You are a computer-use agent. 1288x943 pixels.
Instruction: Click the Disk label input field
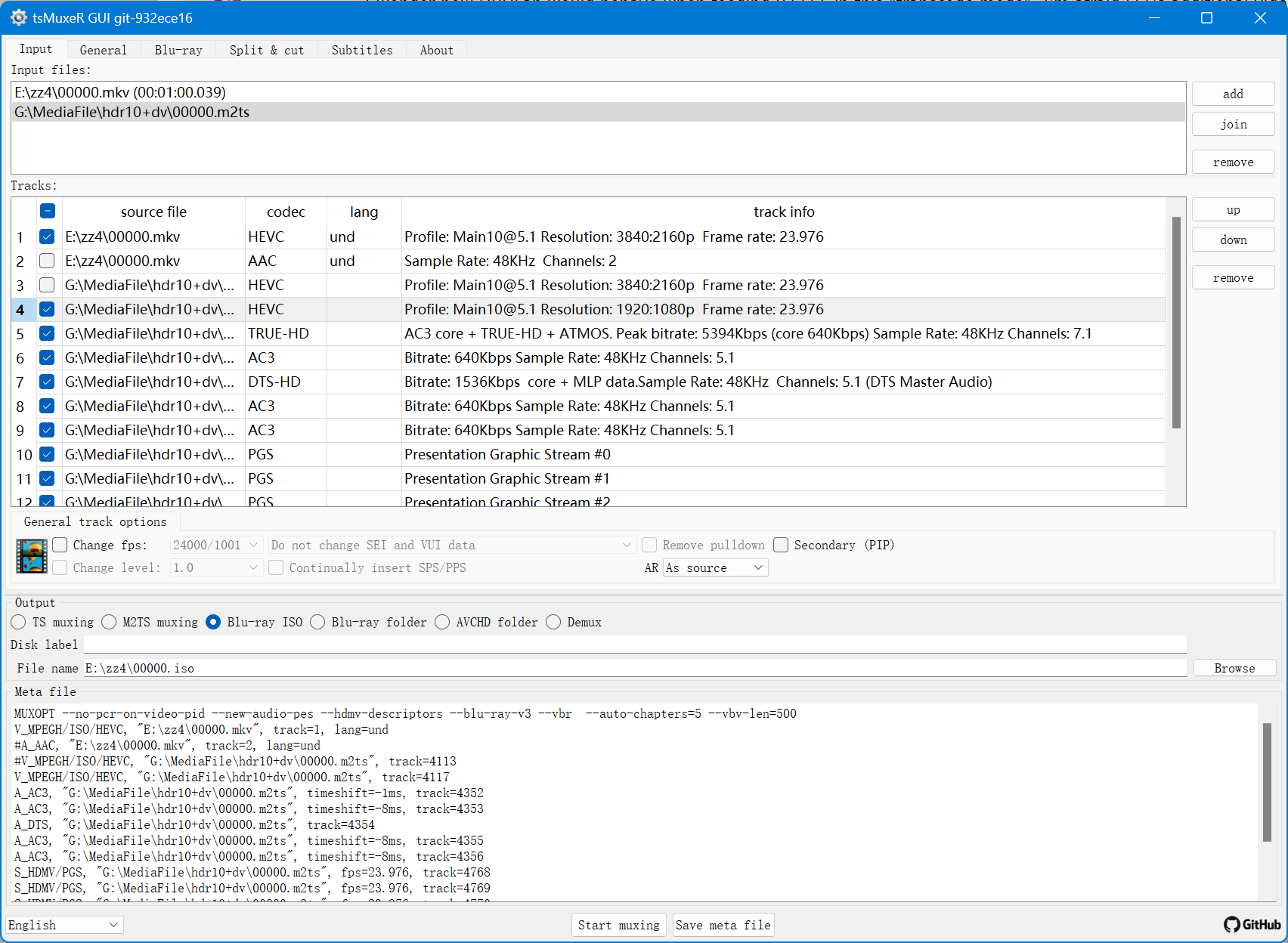pos(635,645)
